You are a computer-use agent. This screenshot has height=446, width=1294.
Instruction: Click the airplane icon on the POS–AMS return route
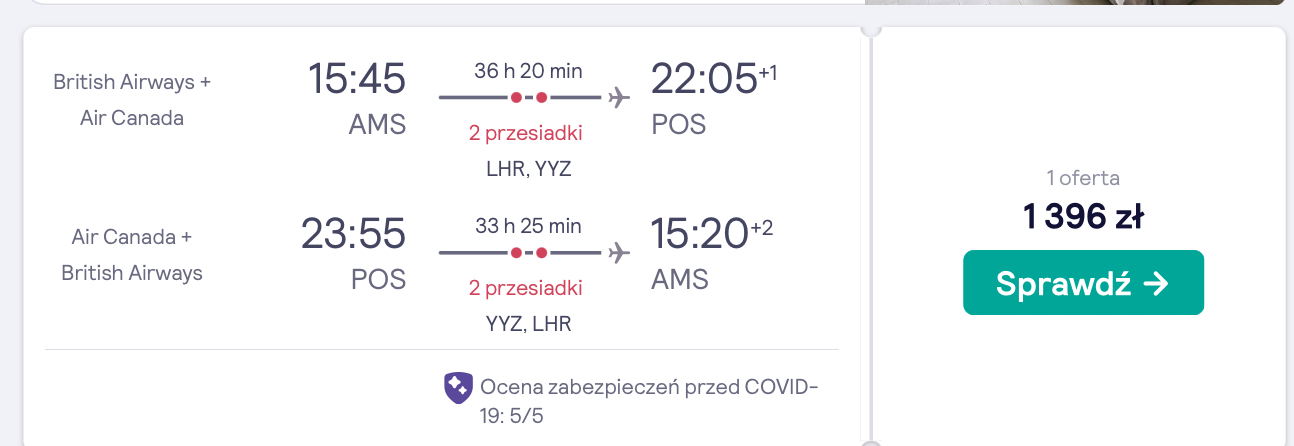coord(618,252)
